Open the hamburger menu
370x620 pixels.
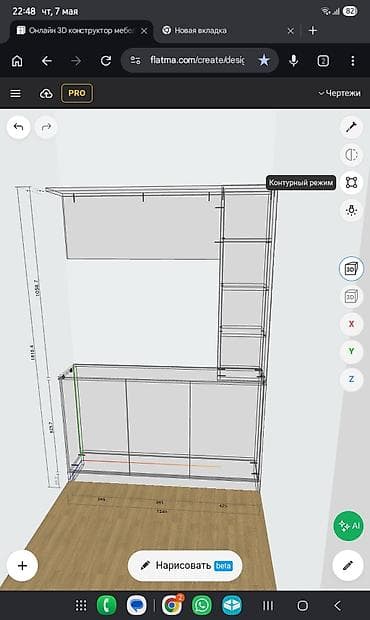(15, 93)
